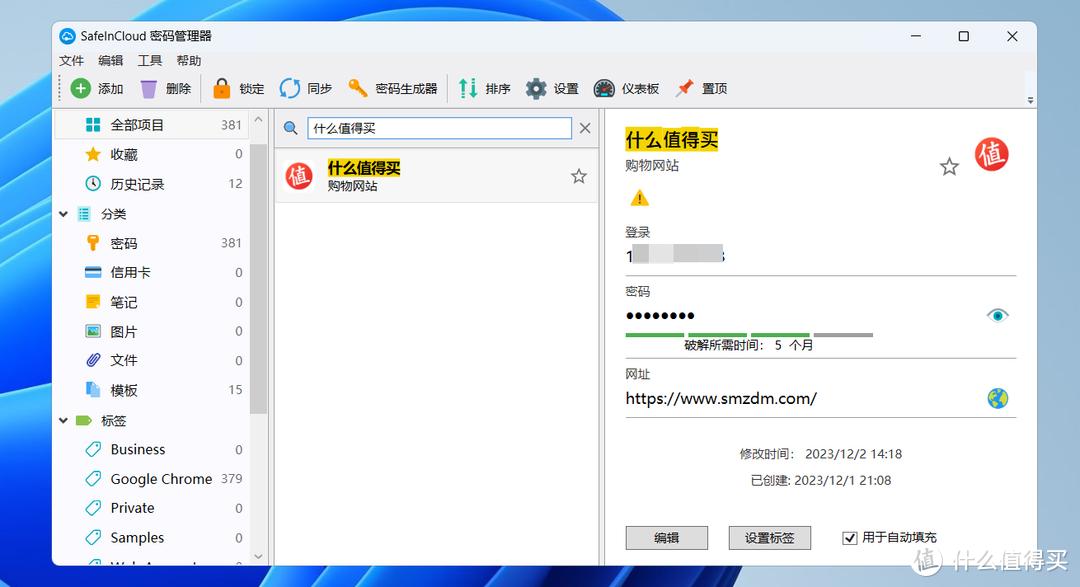Click the green Add (添加) toolbar icon
The image size is (1080, 587).
tap(81, 89)
